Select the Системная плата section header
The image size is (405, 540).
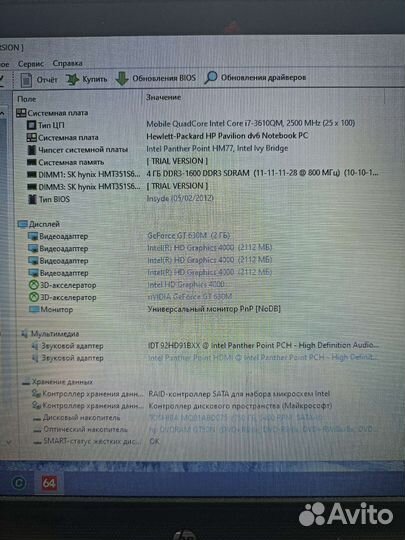(52, 113)
